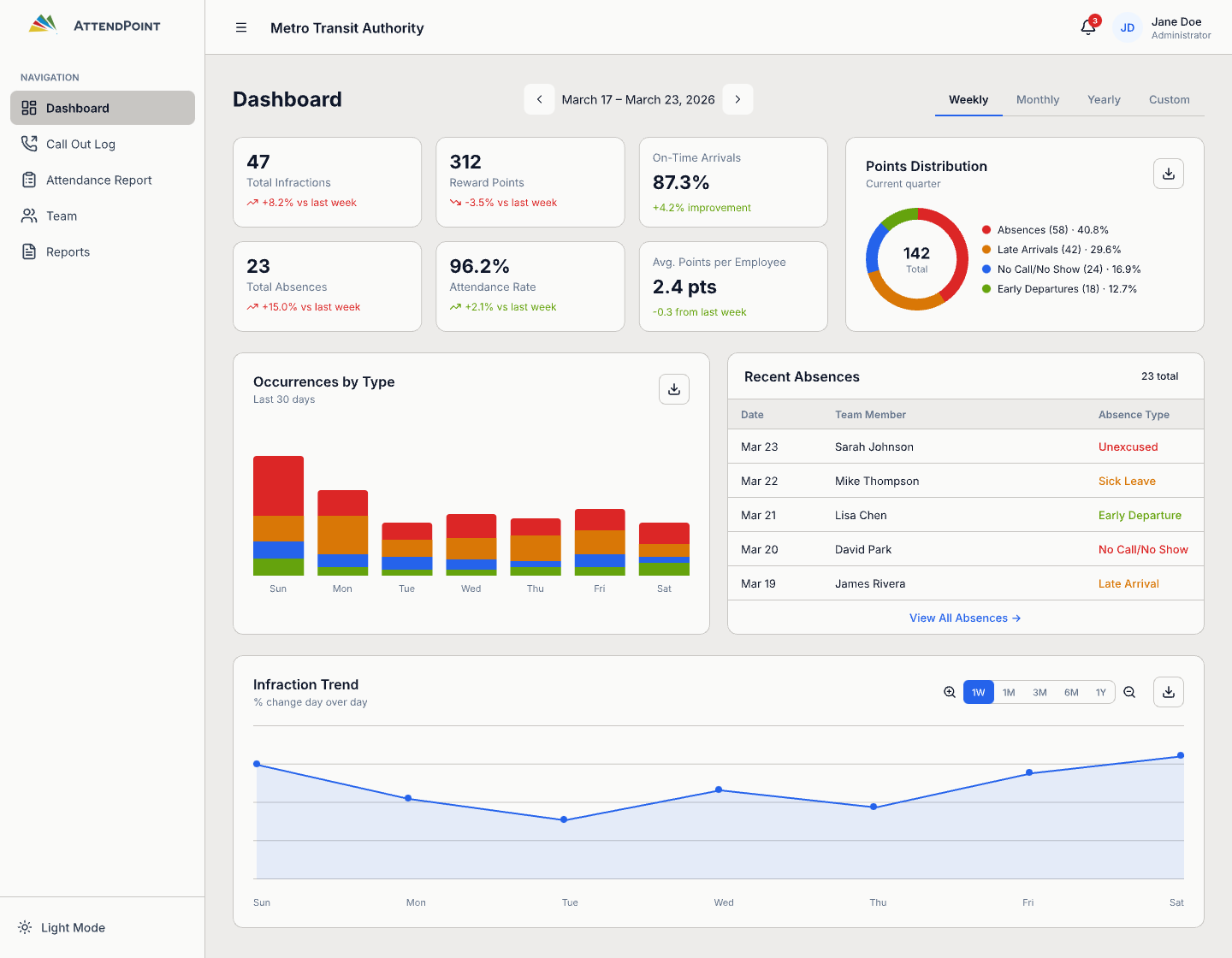Viewport: 1232px width, 958px height.
Task: Click the On-Time Arrivals 87.3% card
Action: tap(733, 182)
